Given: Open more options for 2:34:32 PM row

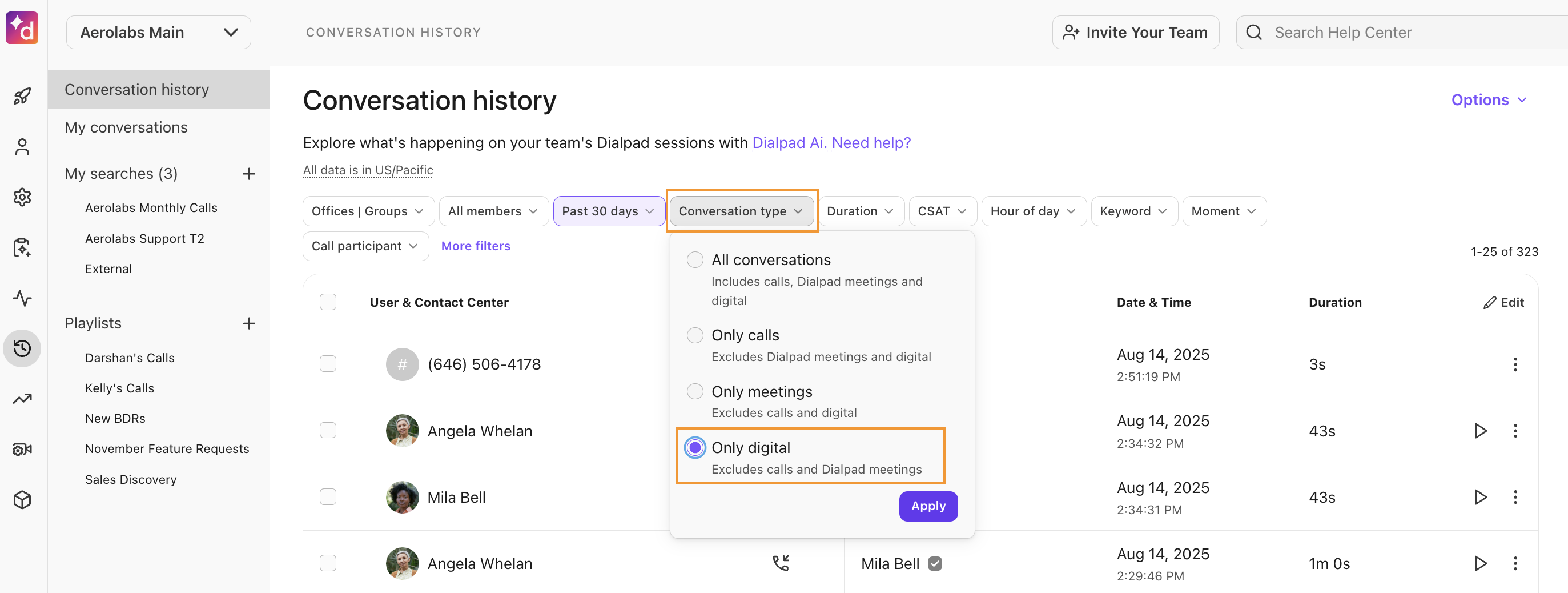Looking at the screenshot, I should pos(1515,431).
